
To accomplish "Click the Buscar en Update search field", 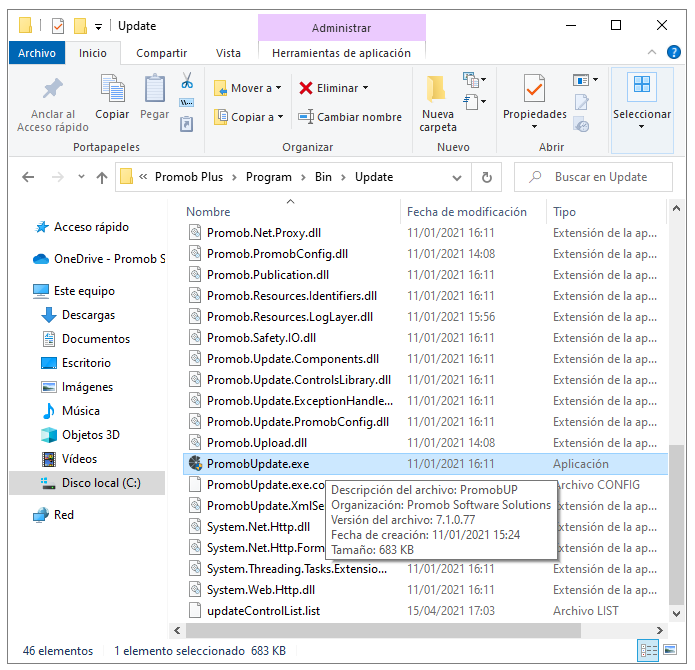I will (x=593, y=177).
